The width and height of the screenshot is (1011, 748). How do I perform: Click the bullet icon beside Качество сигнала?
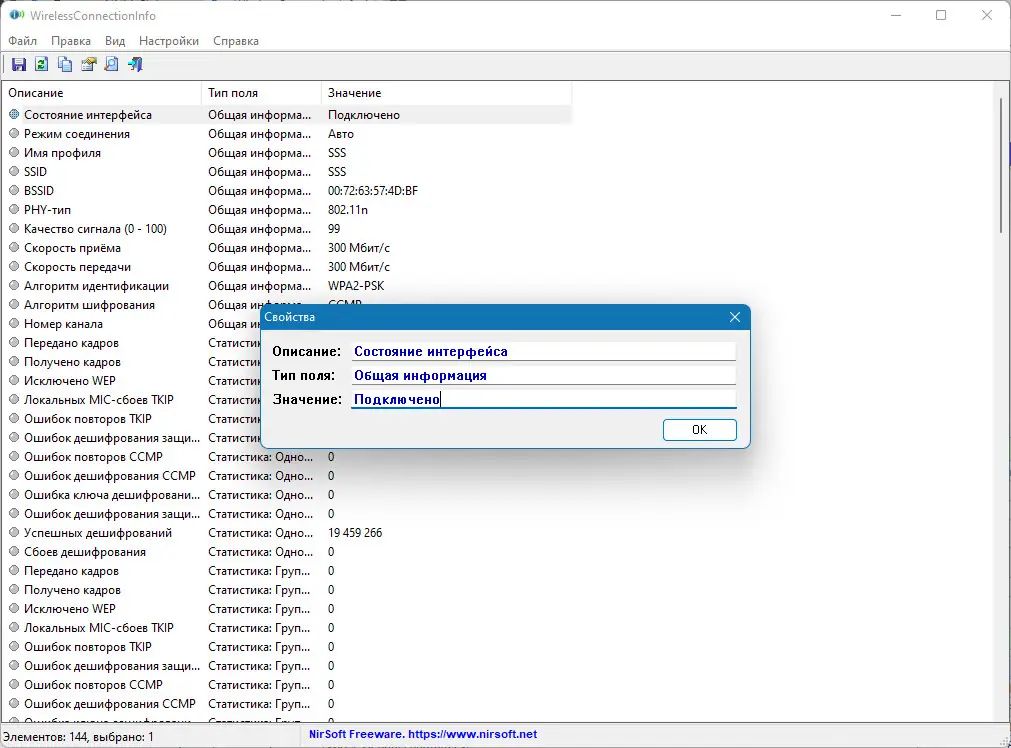[14, 228]
